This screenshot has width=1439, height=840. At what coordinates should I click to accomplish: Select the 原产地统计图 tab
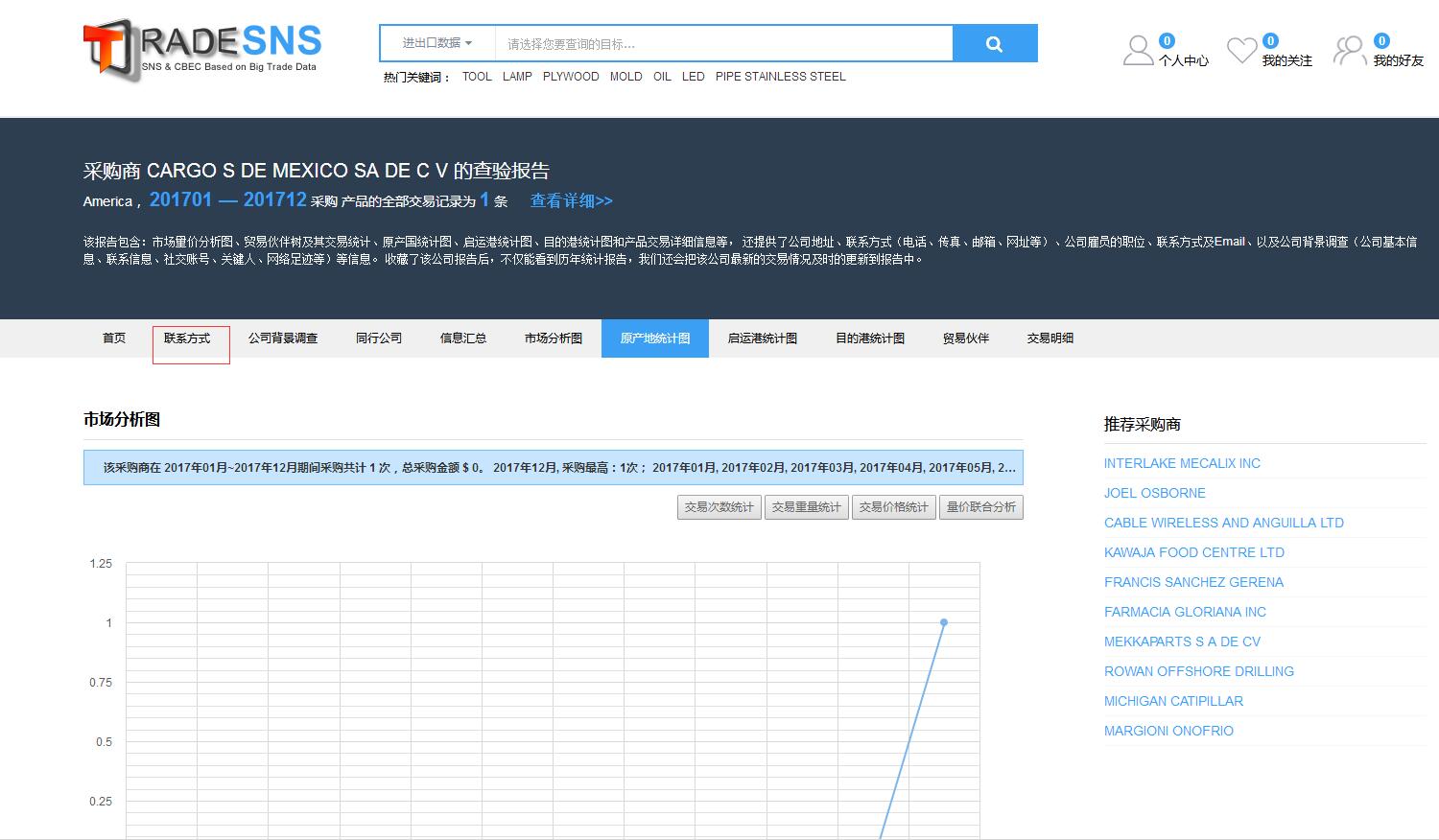(655, 338)
